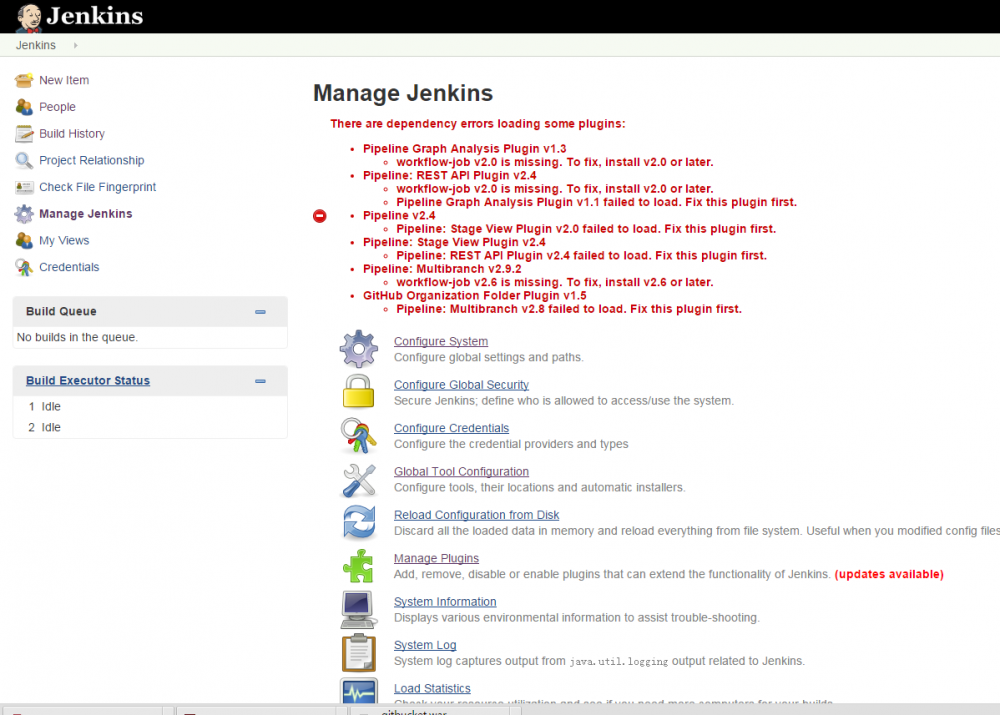
Task: Click the Global Tool Configuration wrench icon
Action: click(358, 480)
